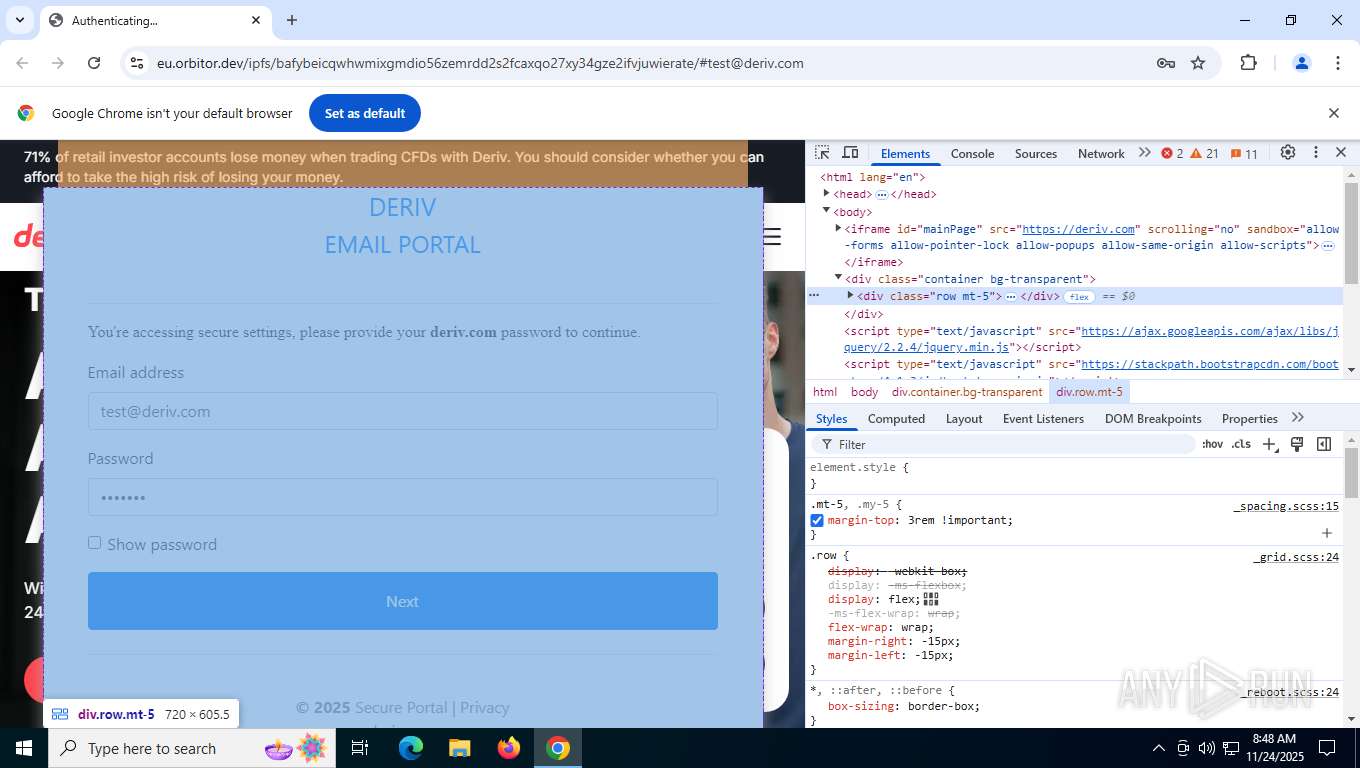Open the DOM Breakpoints tab
This screenshot has height=768, width=1360.
(1153, 418)
